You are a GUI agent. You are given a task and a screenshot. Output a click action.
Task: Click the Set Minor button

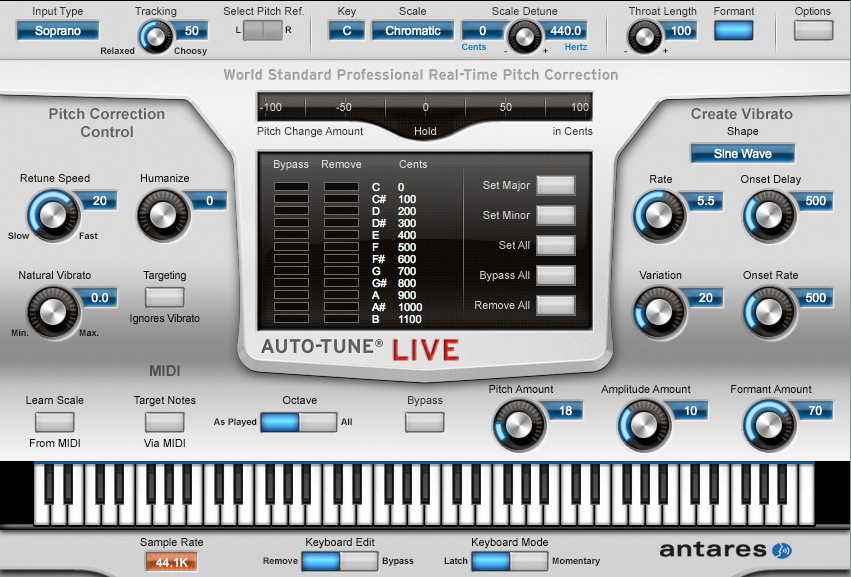point(556,215)
